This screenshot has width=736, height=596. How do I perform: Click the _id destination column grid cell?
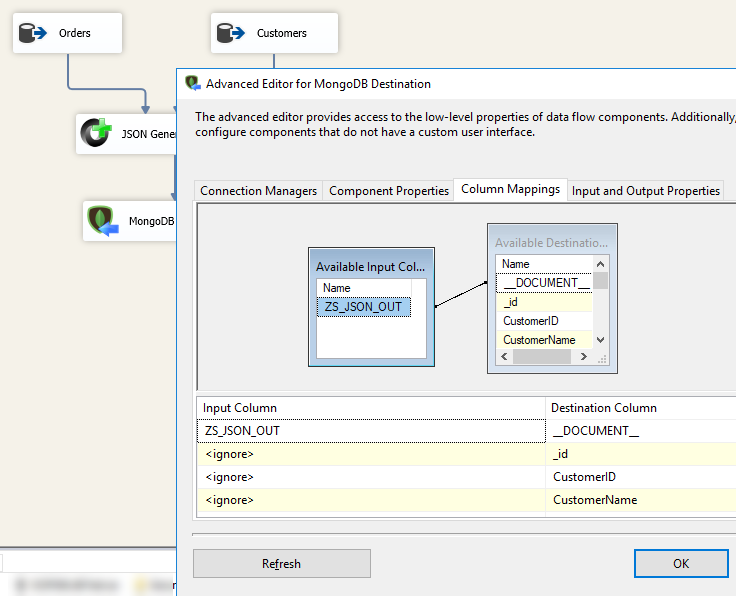tap(641, 454)
